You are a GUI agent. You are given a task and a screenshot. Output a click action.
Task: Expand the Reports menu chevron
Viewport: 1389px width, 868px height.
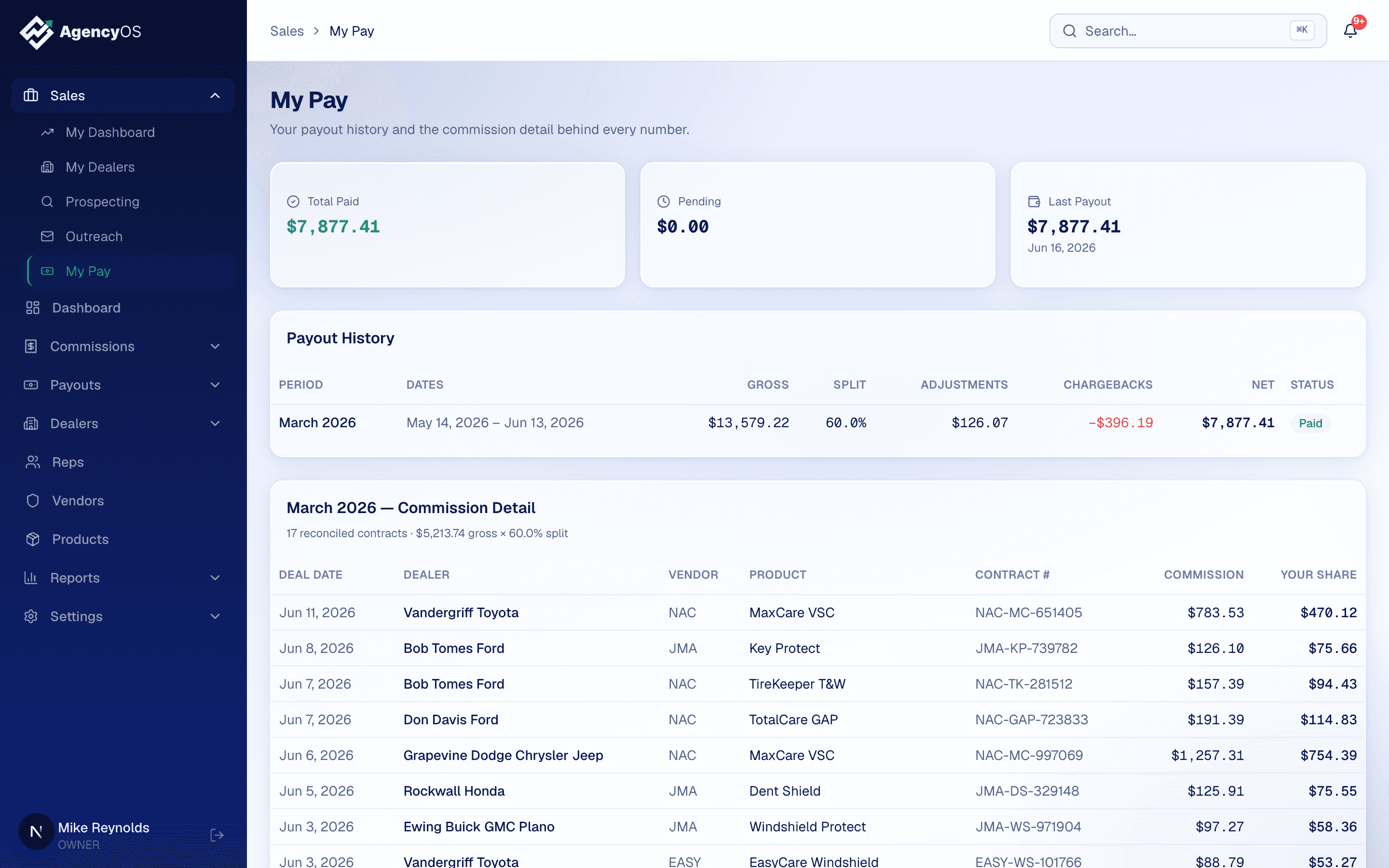215,578
